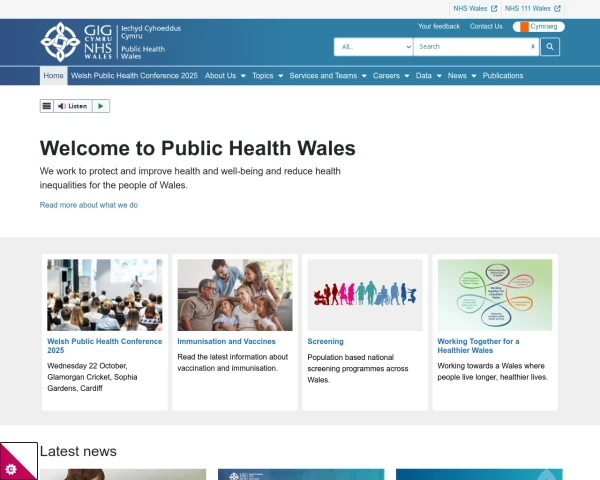This screenshot has width=600, height=480.
Task: Click the Latest news heading
Action: [78, 451]
